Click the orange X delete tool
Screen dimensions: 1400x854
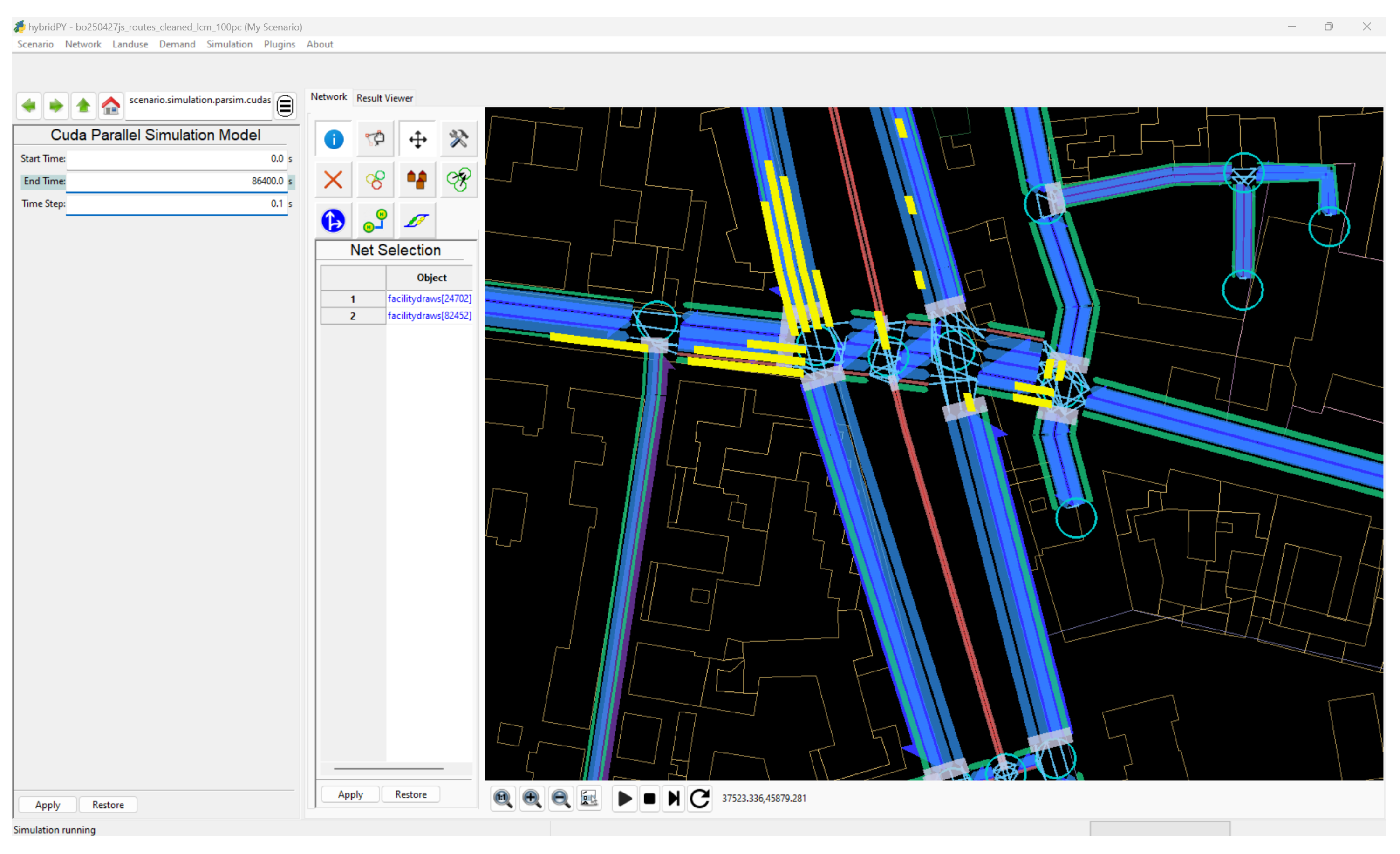pyautogui.click(x=334, y=180)
